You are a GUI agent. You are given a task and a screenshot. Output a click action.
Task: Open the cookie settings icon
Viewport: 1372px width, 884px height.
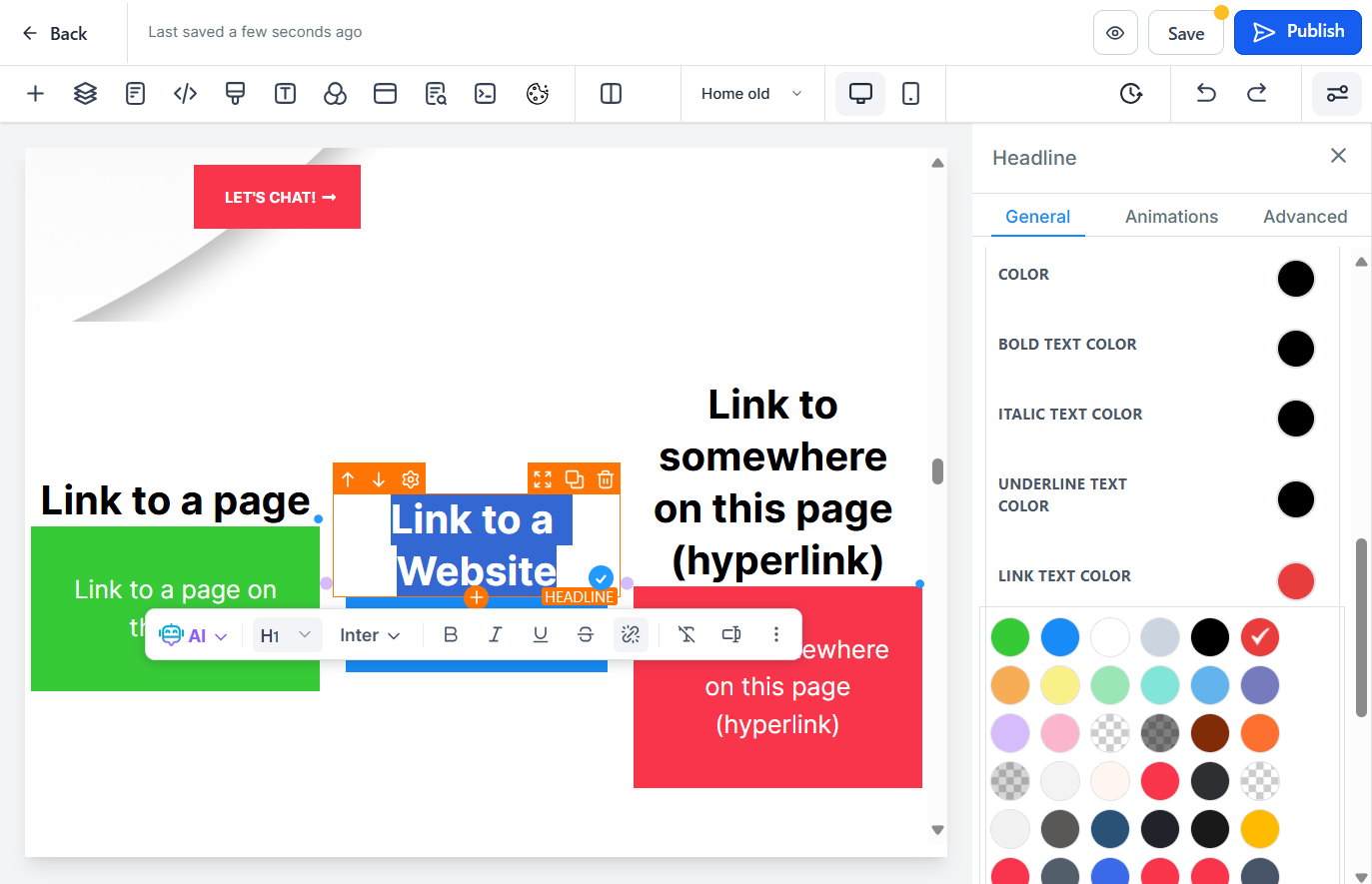(x=538, y=94)
